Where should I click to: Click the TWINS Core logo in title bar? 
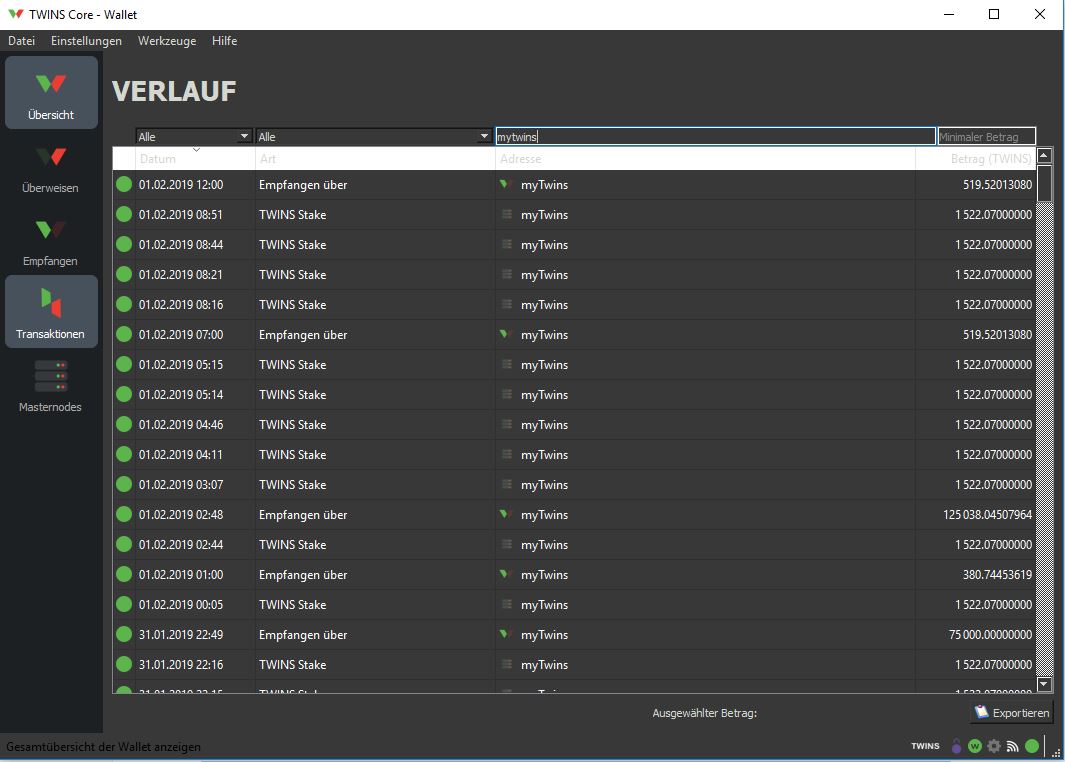[16, 14]
